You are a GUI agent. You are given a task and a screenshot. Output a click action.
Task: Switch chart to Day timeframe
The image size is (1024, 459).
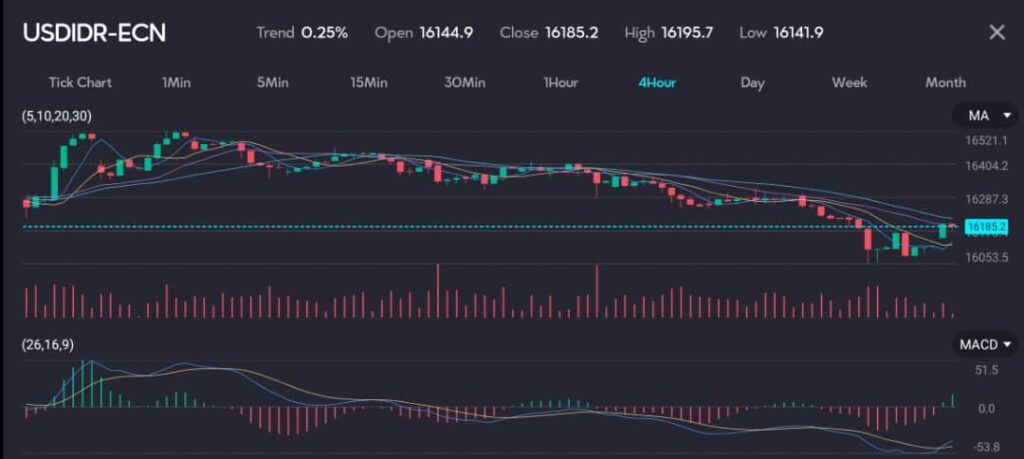click(752, 82)
